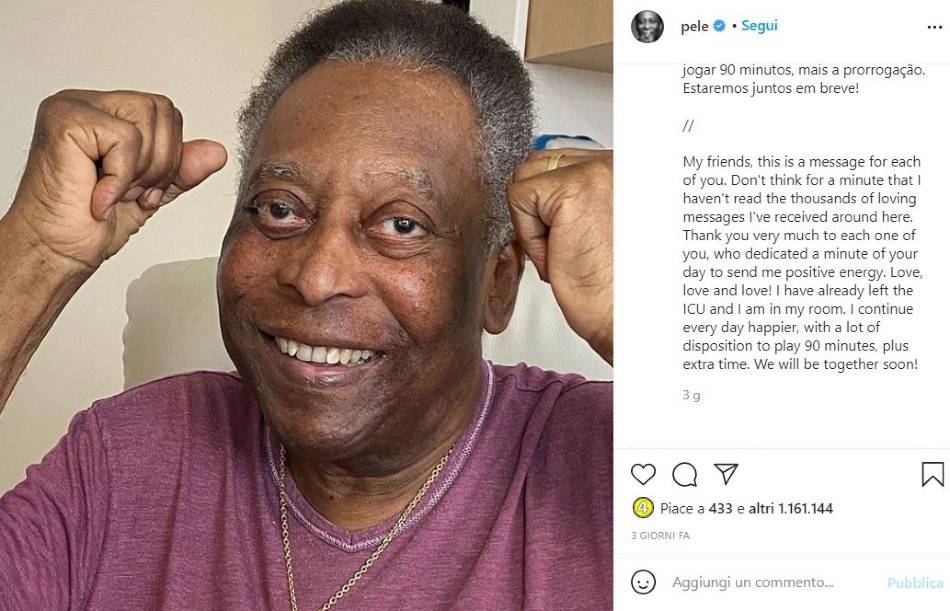Save the post with the bookmark icon
Viewport: 950px width, 611px height.
[x=932, y=474]
